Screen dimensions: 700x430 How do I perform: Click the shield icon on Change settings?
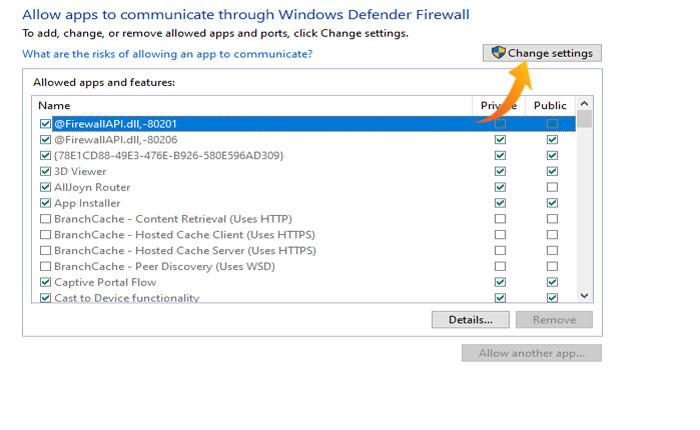(498, 53)
